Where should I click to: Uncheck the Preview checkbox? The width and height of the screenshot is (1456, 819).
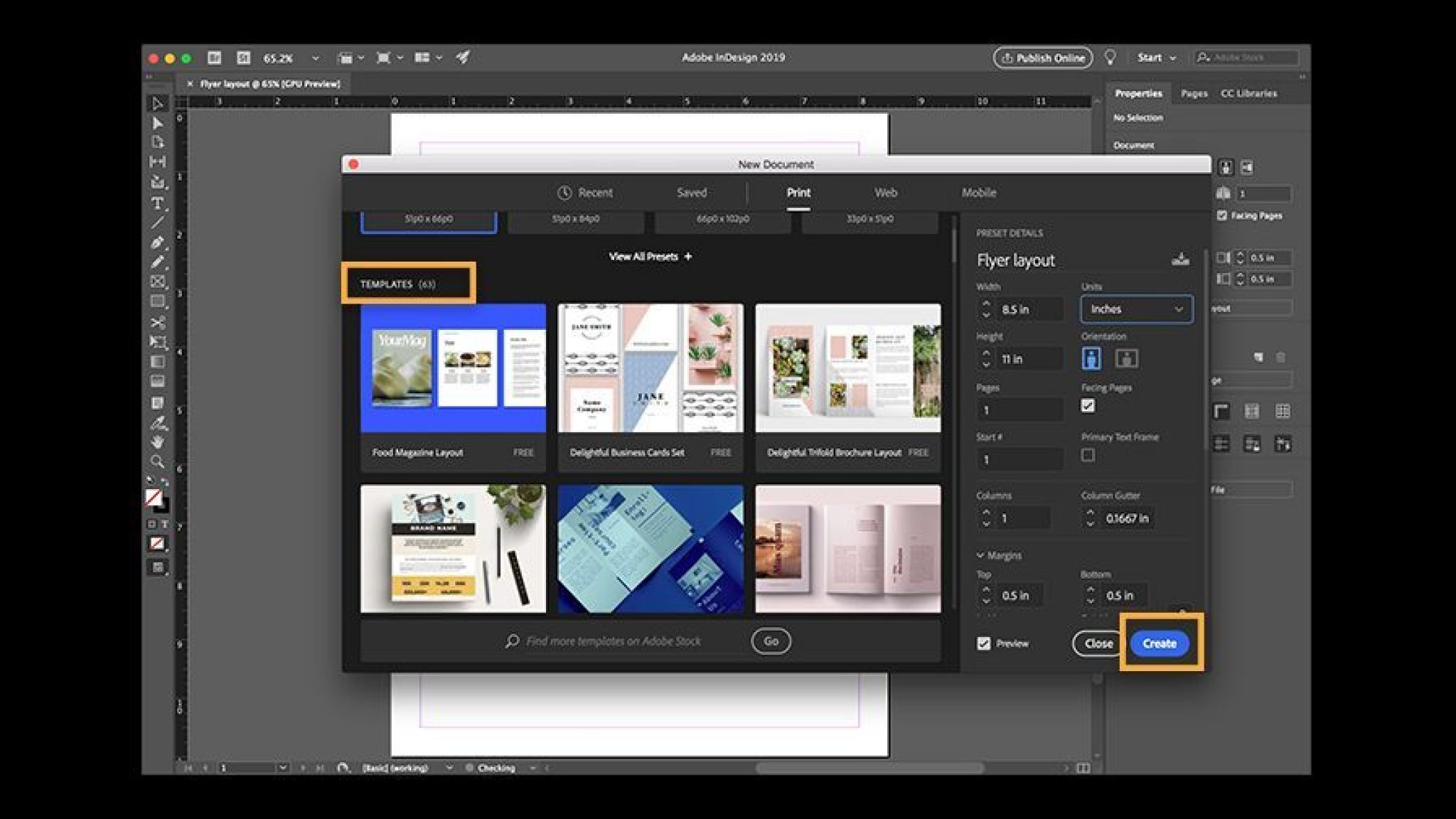pyautogui.click(x=984, y=643)
